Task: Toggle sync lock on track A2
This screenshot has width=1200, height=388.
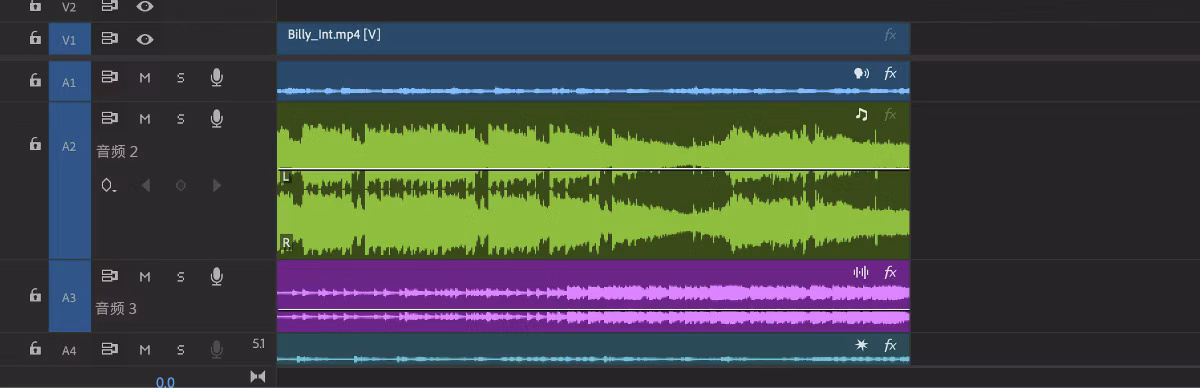Action: tap(110, 119)
